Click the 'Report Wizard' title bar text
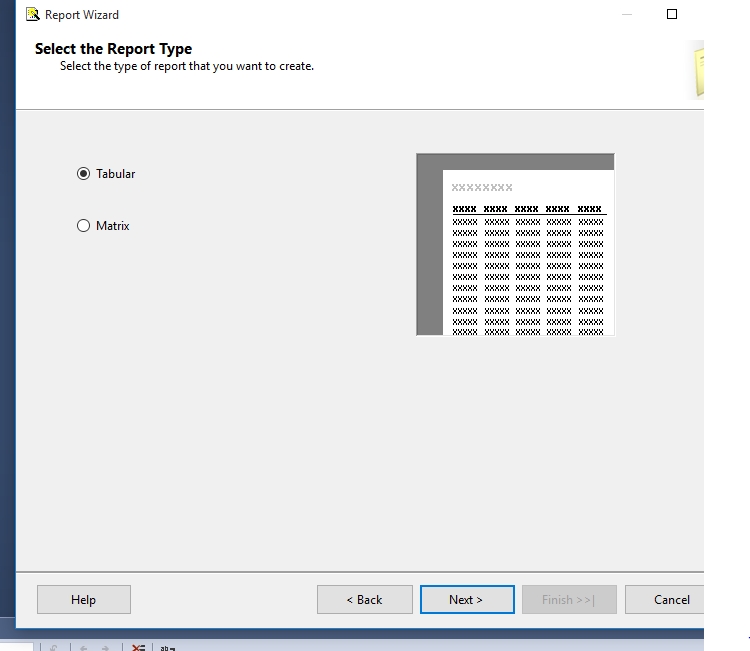The image size is (750, 651). coord(82,15)
